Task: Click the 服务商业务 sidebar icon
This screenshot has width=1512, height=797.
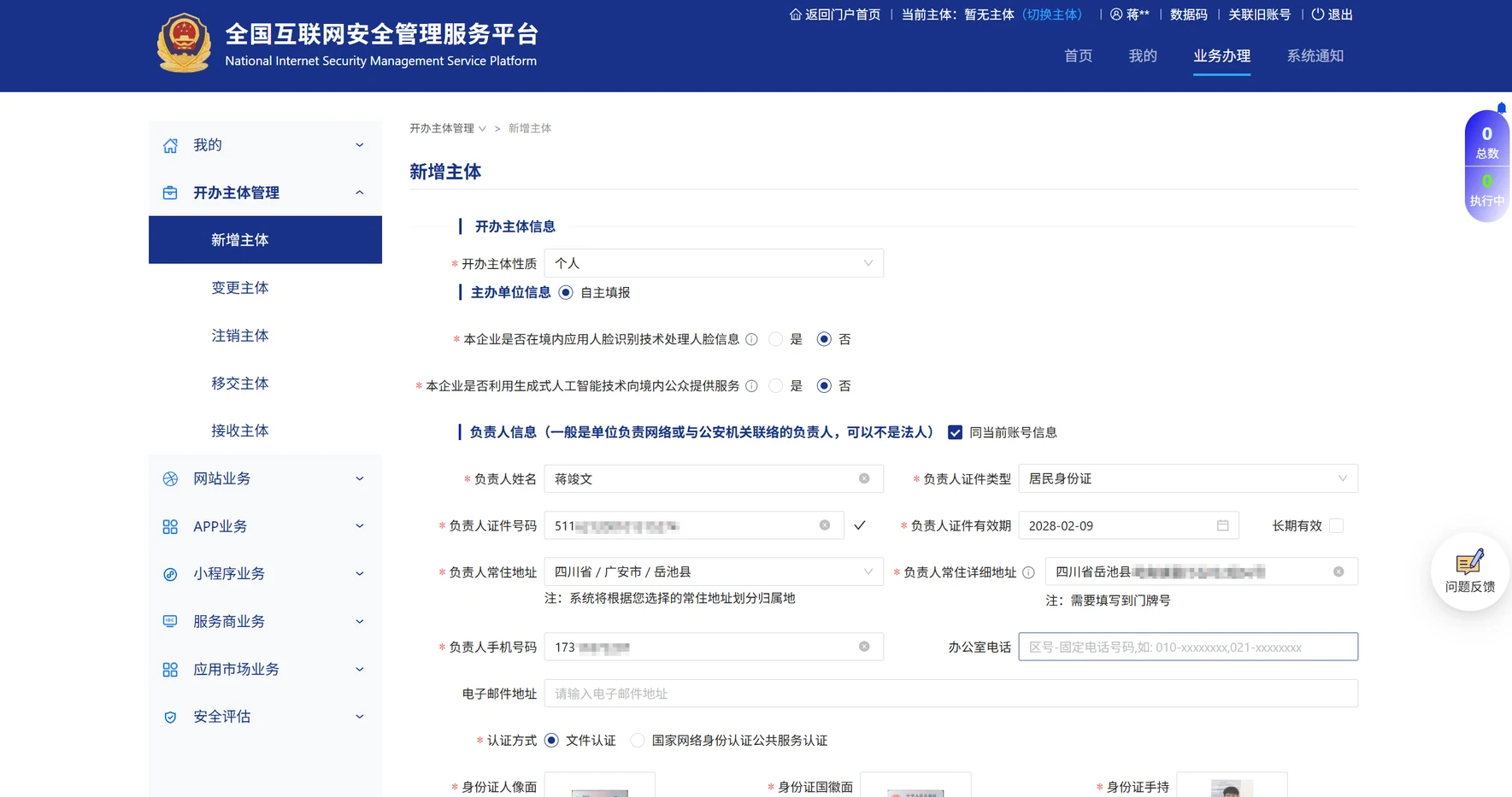Action: (170, 621)
